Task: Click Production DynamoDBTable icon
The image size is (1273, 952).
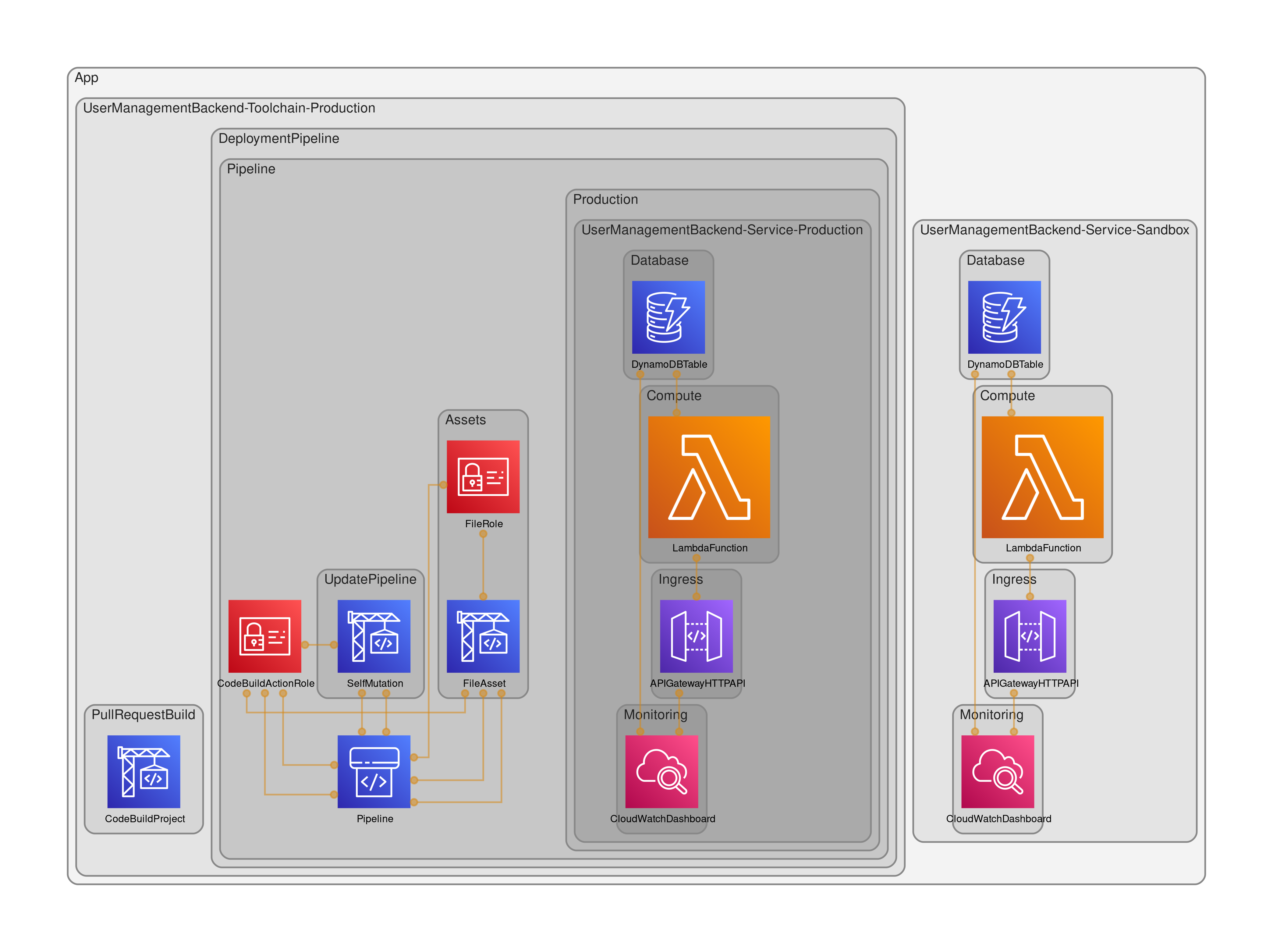Action: click(668, 317)
